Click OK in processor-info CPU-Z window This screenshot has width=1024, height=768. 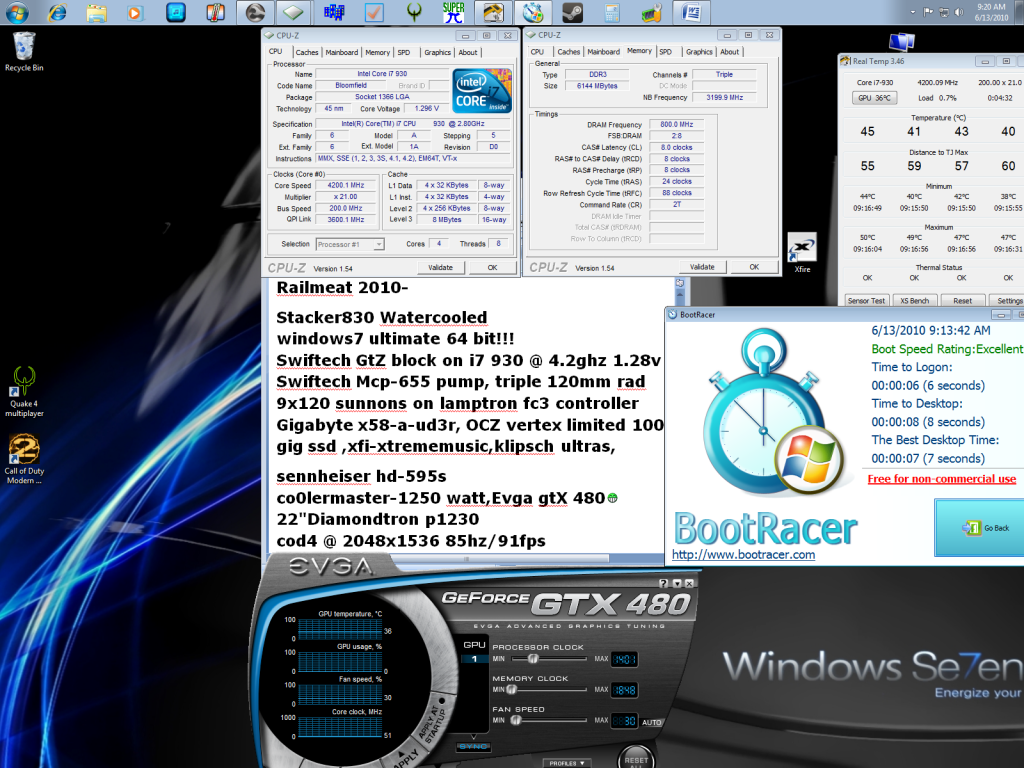click(492, 267)
